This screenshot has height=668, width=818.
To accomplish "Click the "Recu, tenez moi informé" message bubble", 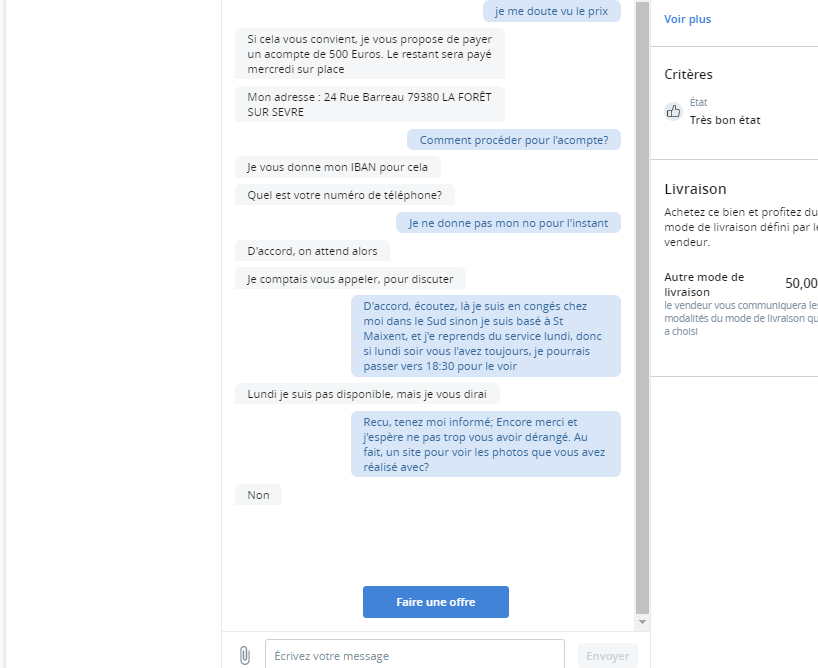I will tap(485, 444).
